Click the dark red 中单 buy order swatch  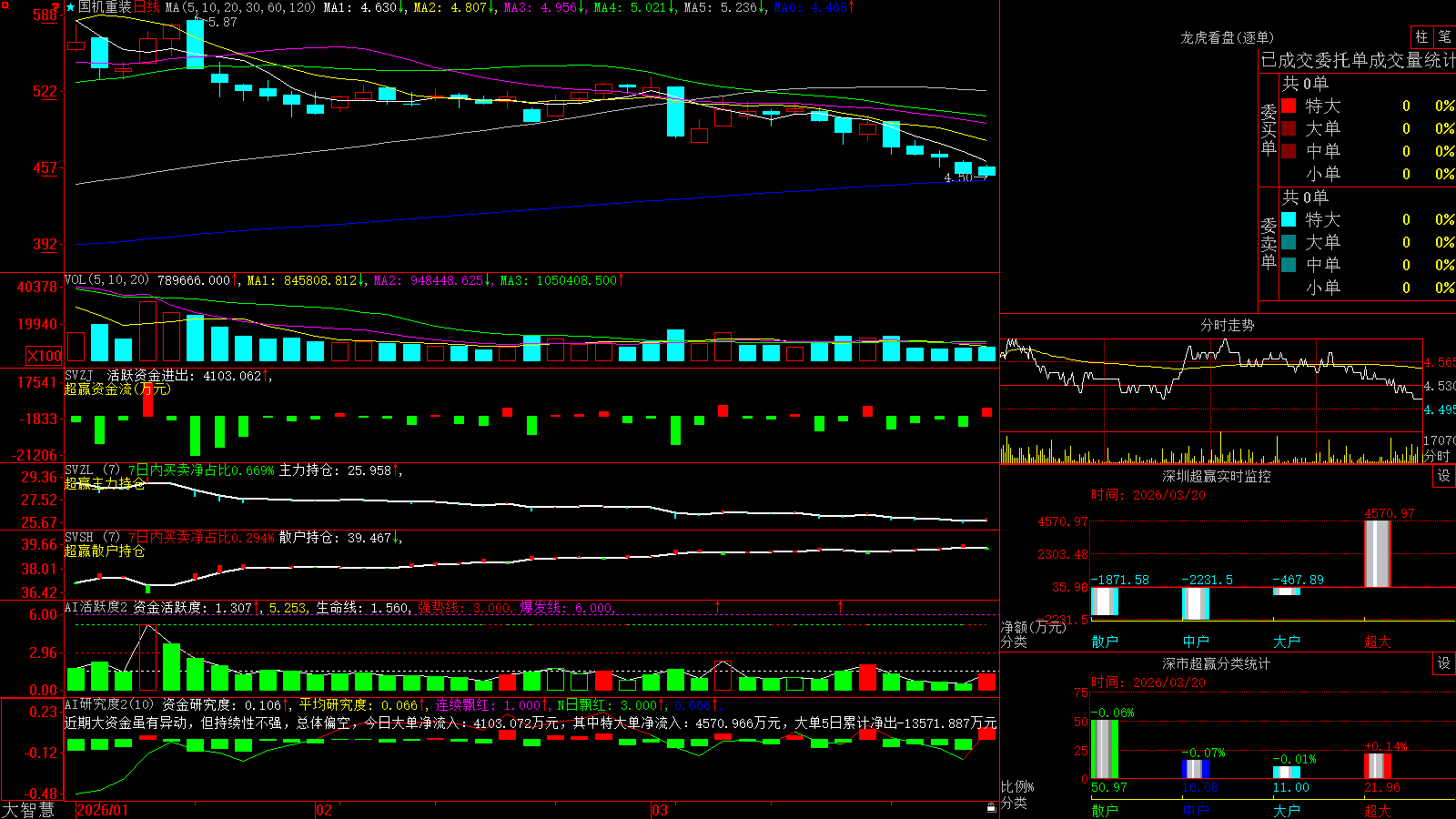1289,151
